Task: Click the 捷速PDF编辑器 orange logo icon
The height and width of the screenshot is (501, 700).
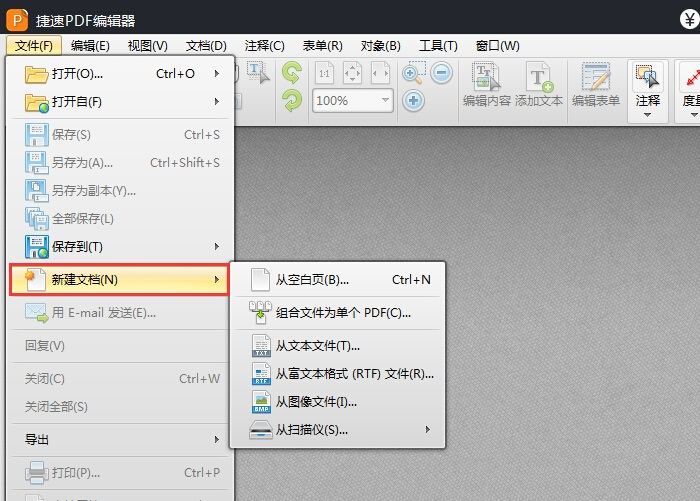Action: pos(17,20)
